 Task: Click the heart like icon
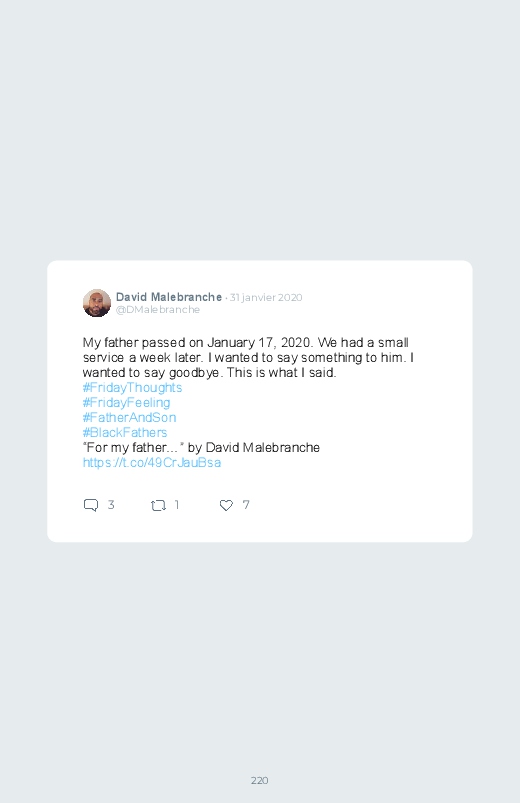(226, 505)
